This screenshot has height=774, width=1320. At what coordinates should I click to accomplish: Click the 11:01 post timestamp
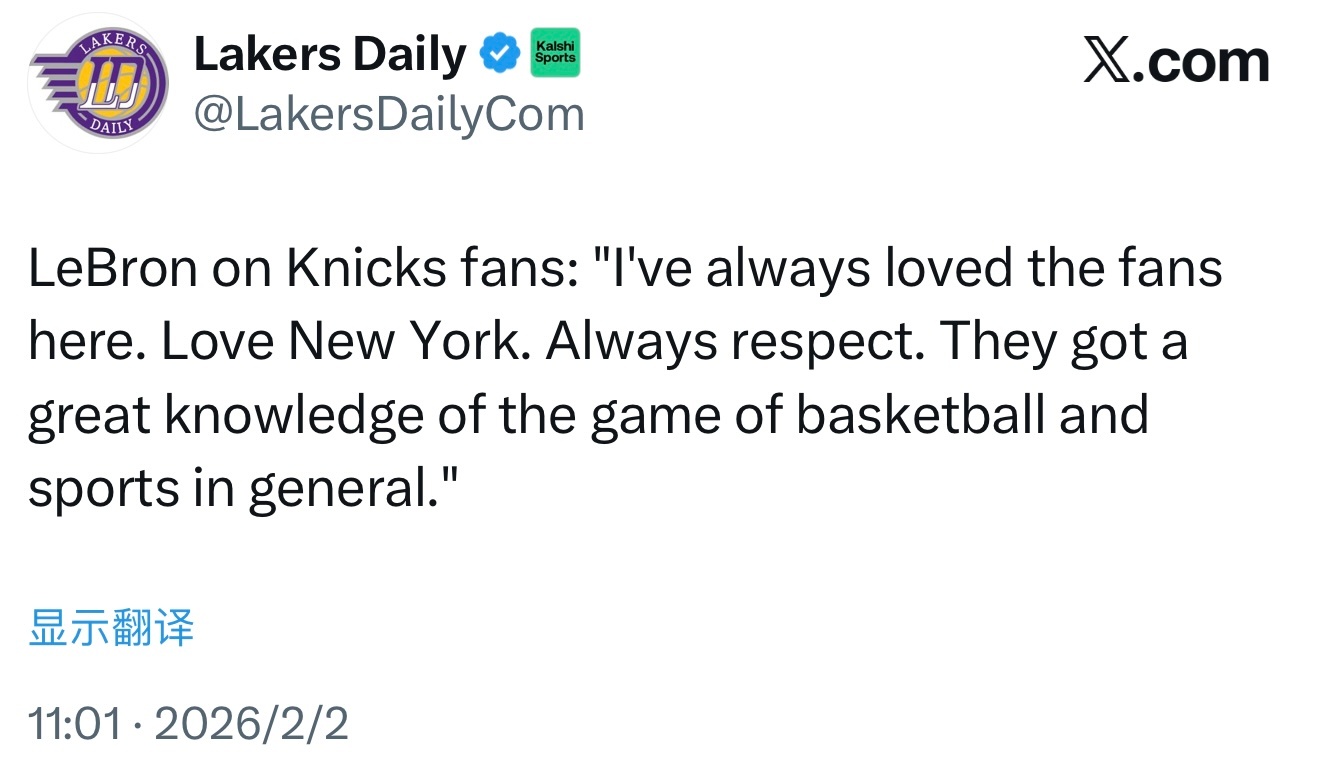point(75,723)
